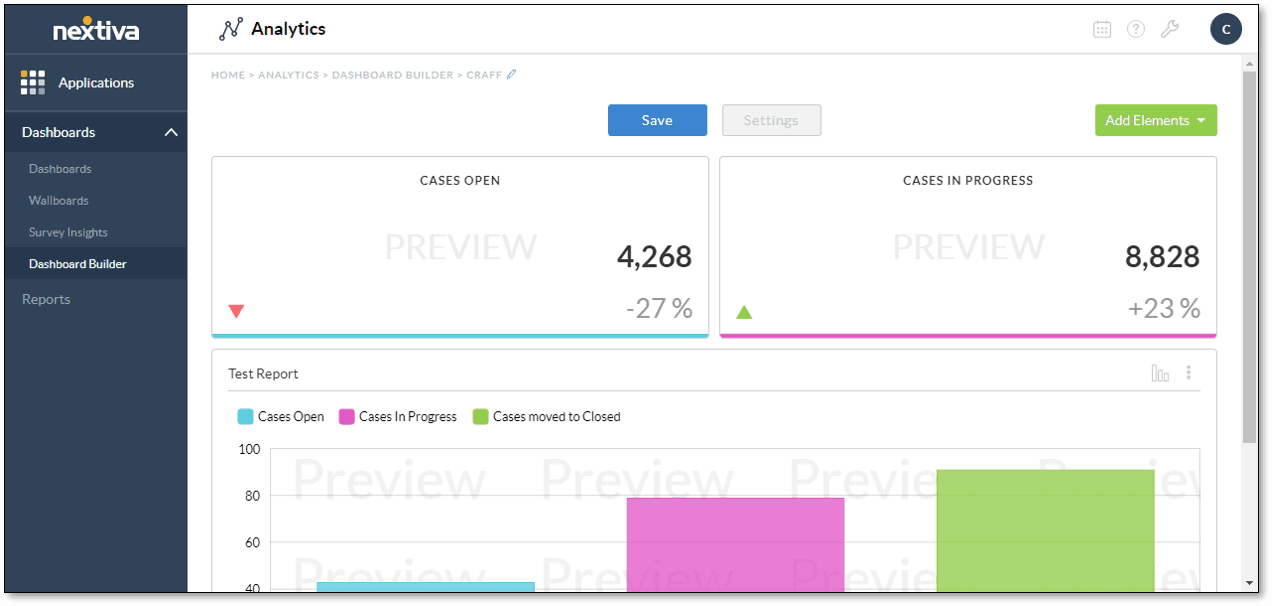Click the green Cases moved to Closed bar
The height and width of the screenshot is (606, 1272).
[x=1046, y=531]
